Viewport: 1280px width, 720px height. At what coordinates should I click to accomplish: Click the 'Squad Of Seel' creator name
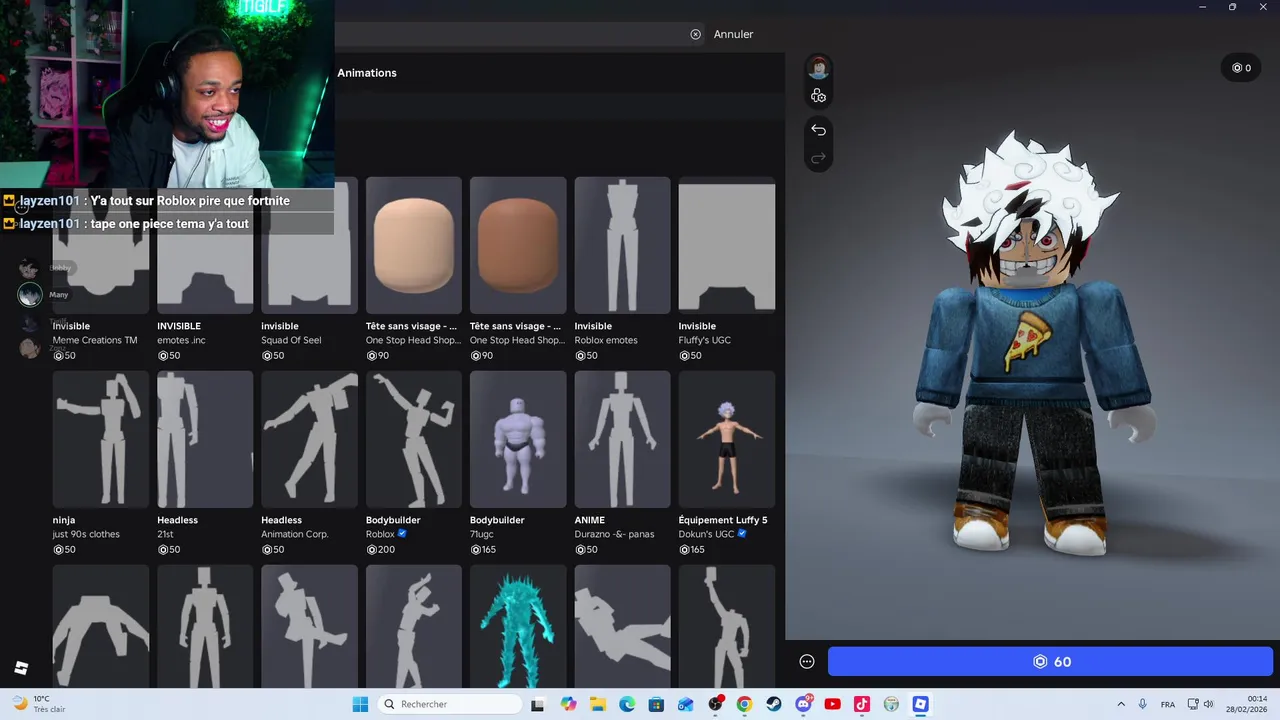tap(292, 340)
